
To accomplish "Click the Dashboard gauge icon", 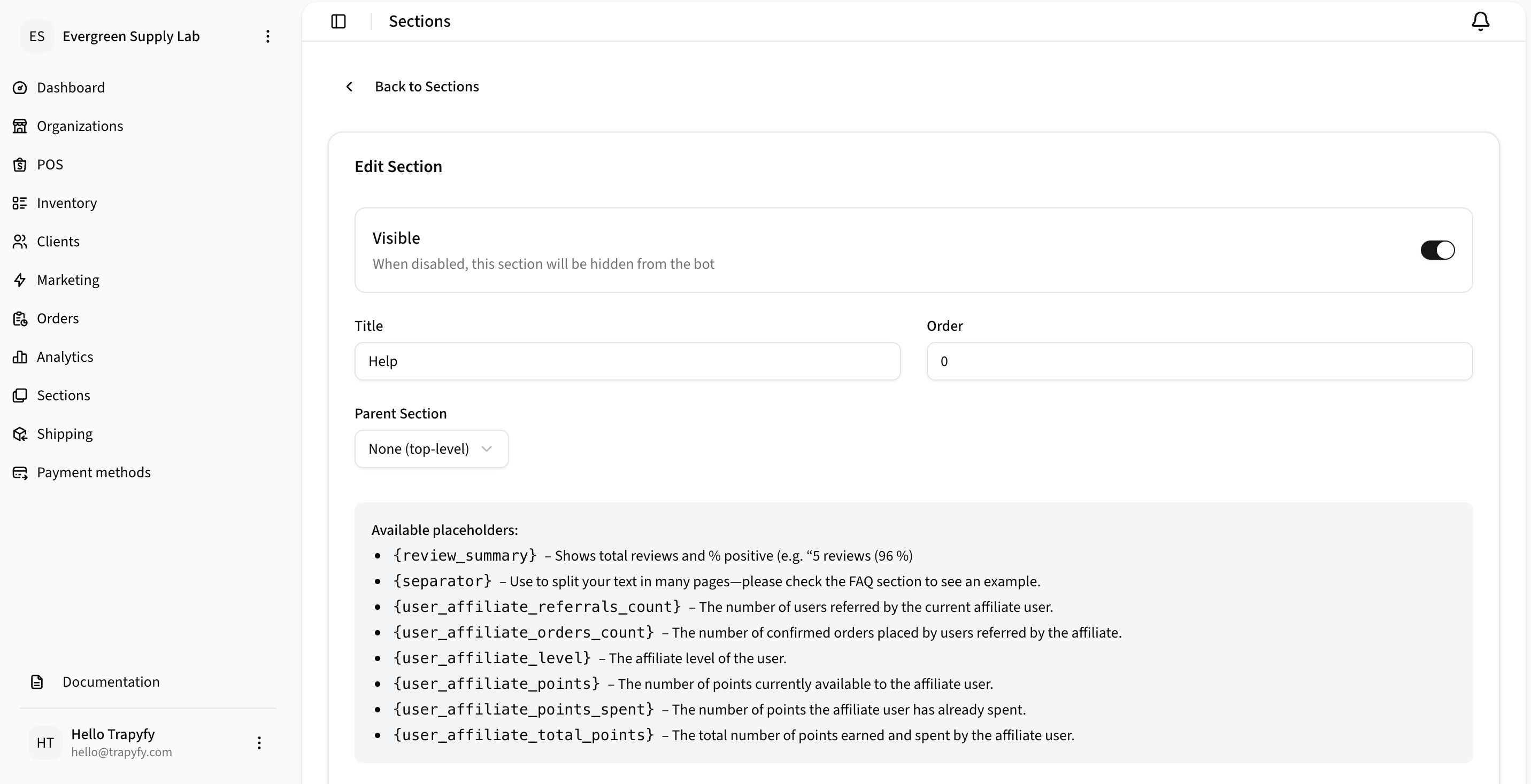I will click(x=20, y=88).
